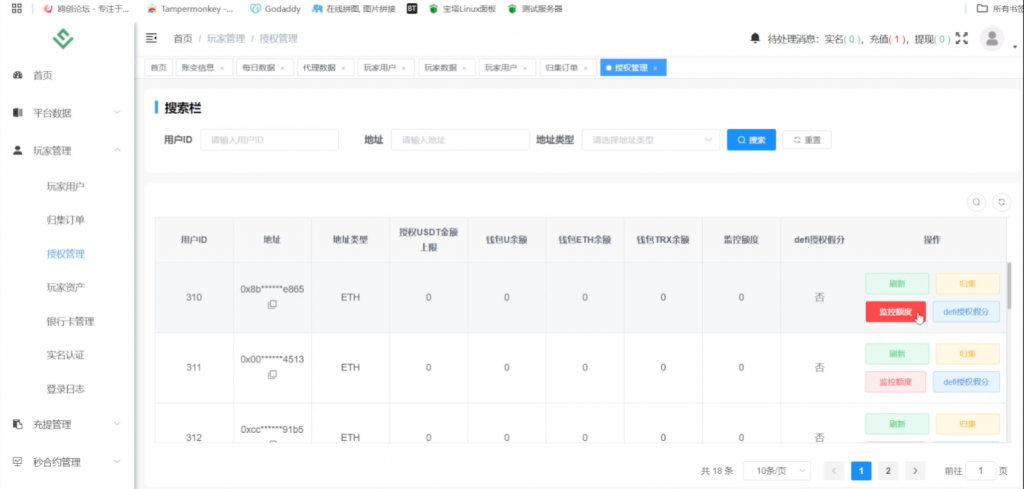This screenshot has height=489, width=1024.
Task: Open the BT bookmark icon
Action: tap(411, 9)
